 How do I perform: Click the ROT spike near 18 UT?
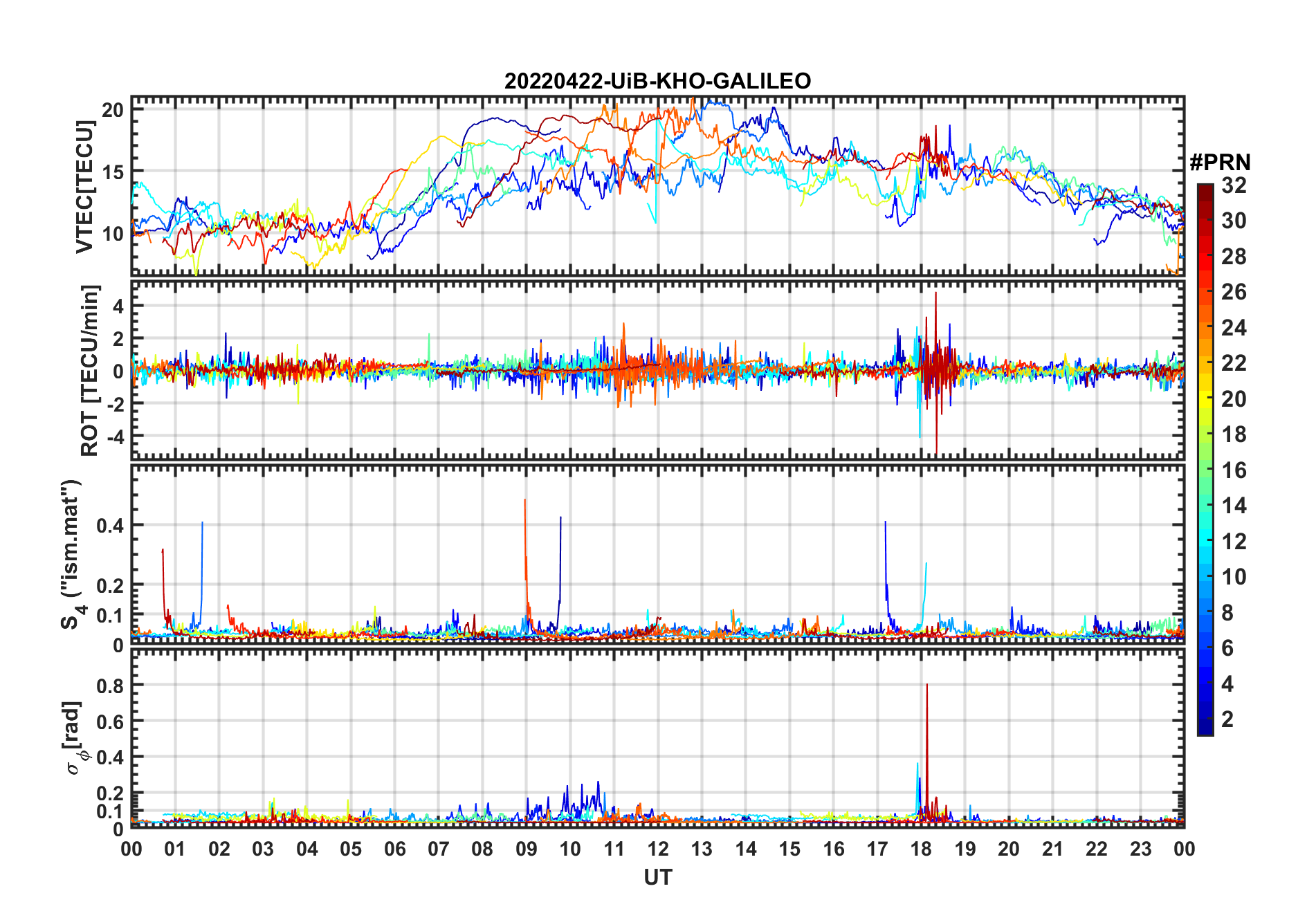pyautogui.click(x=936, y=372)
